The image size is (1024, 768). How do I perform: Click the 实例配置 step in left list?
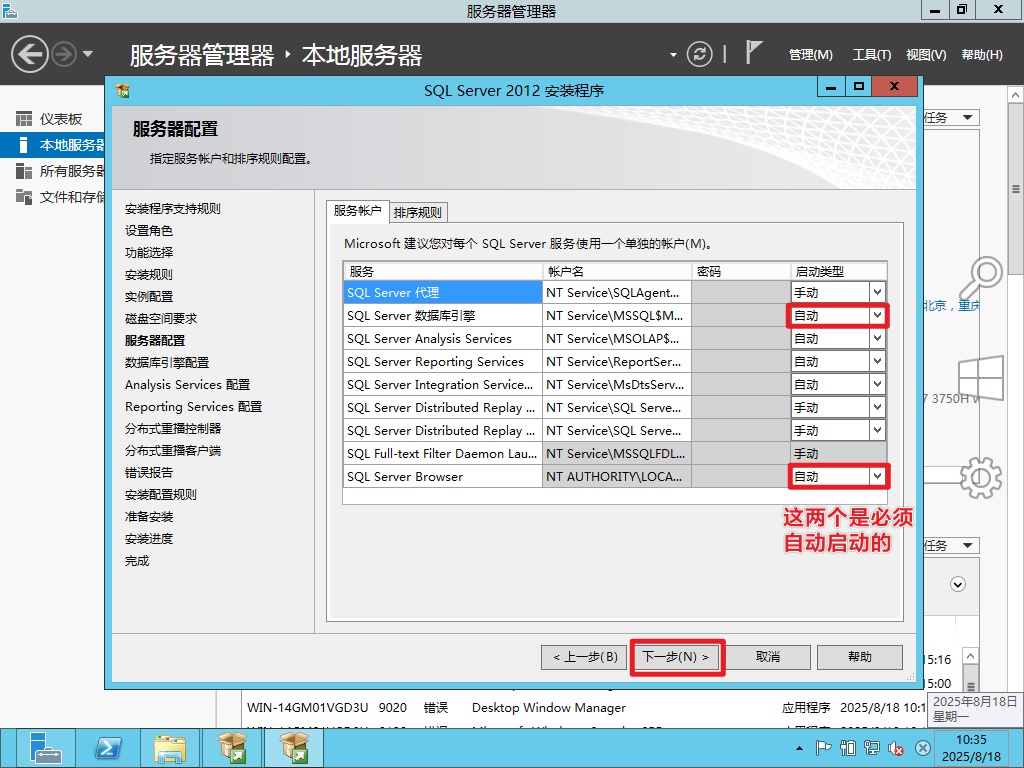click(149, 296)
